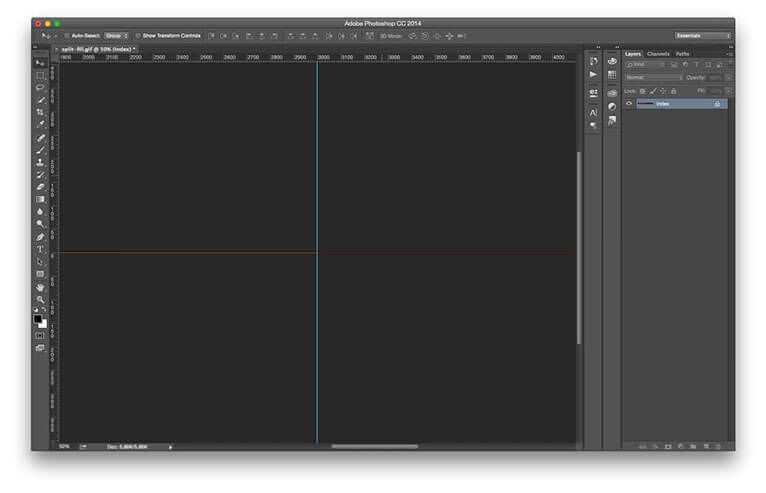Click the zoom percentage field
The width and height of the screenshot is (766, 493).
(64, 447)
